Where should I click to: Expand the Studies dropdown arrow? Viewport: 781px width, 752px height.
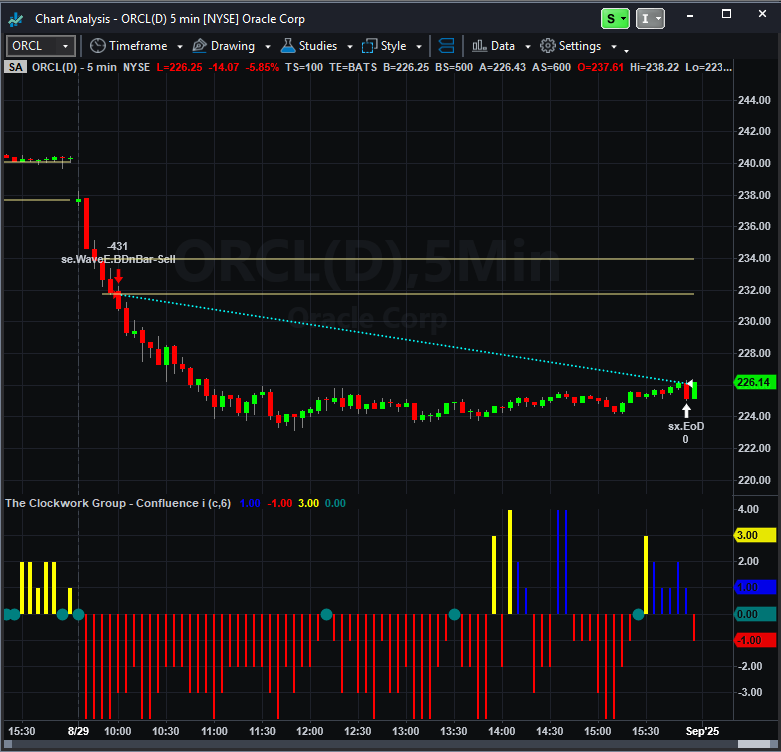coord(350,47)
